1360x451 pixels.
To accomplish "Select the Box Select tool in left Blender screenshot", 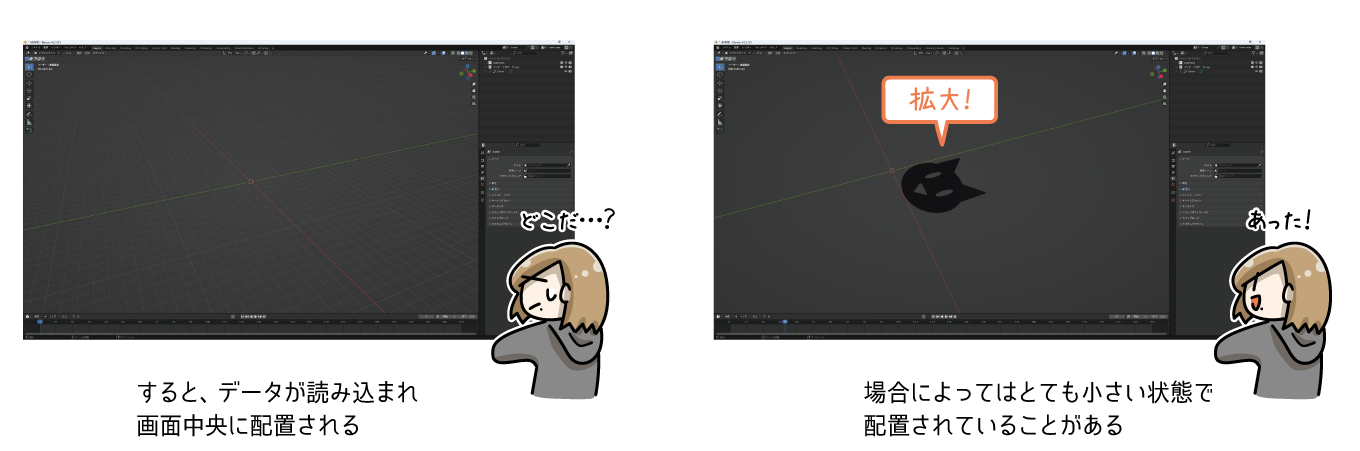I will 29,66.
